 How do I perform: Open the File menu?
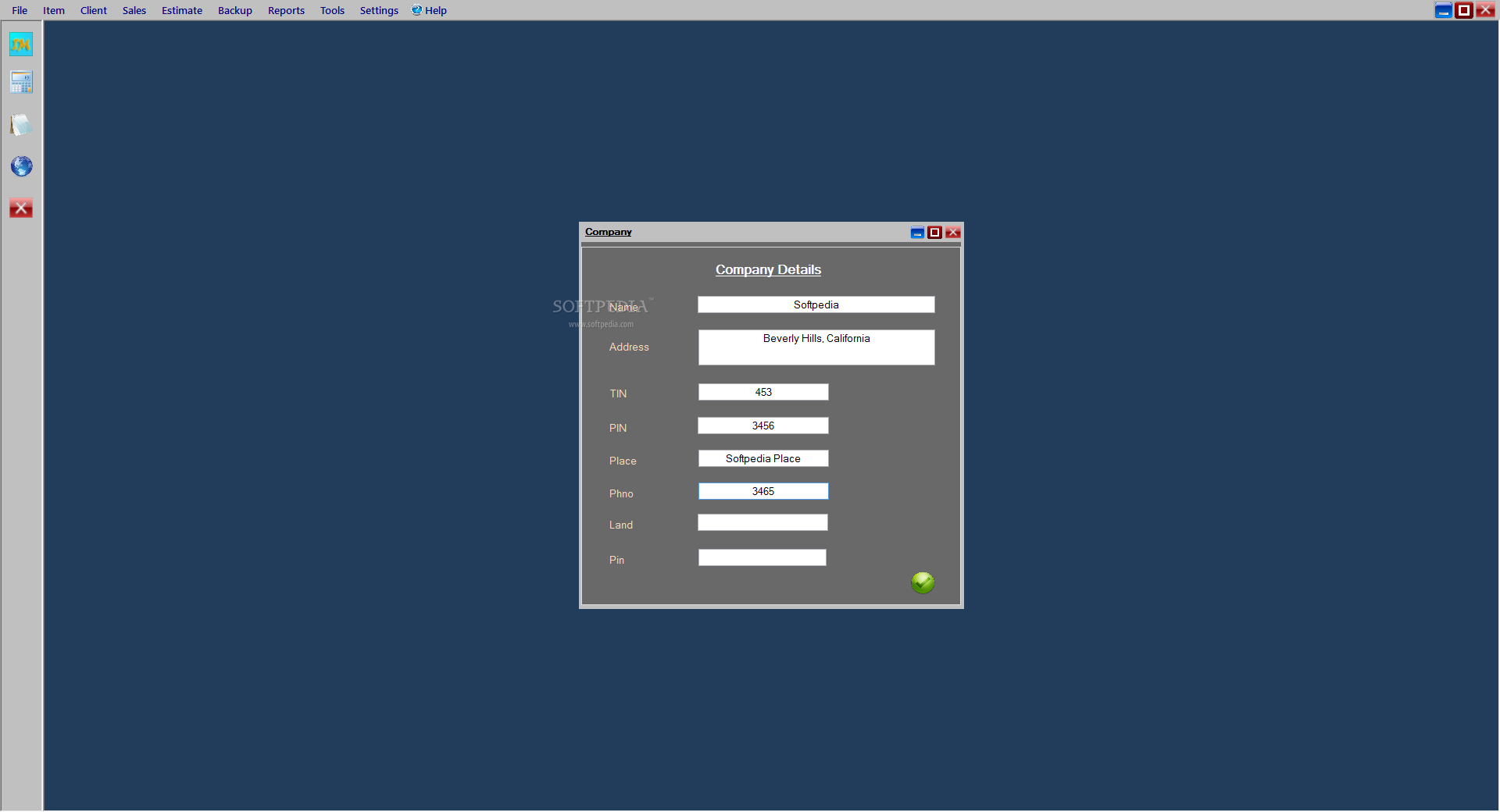(x=20, y=10)
